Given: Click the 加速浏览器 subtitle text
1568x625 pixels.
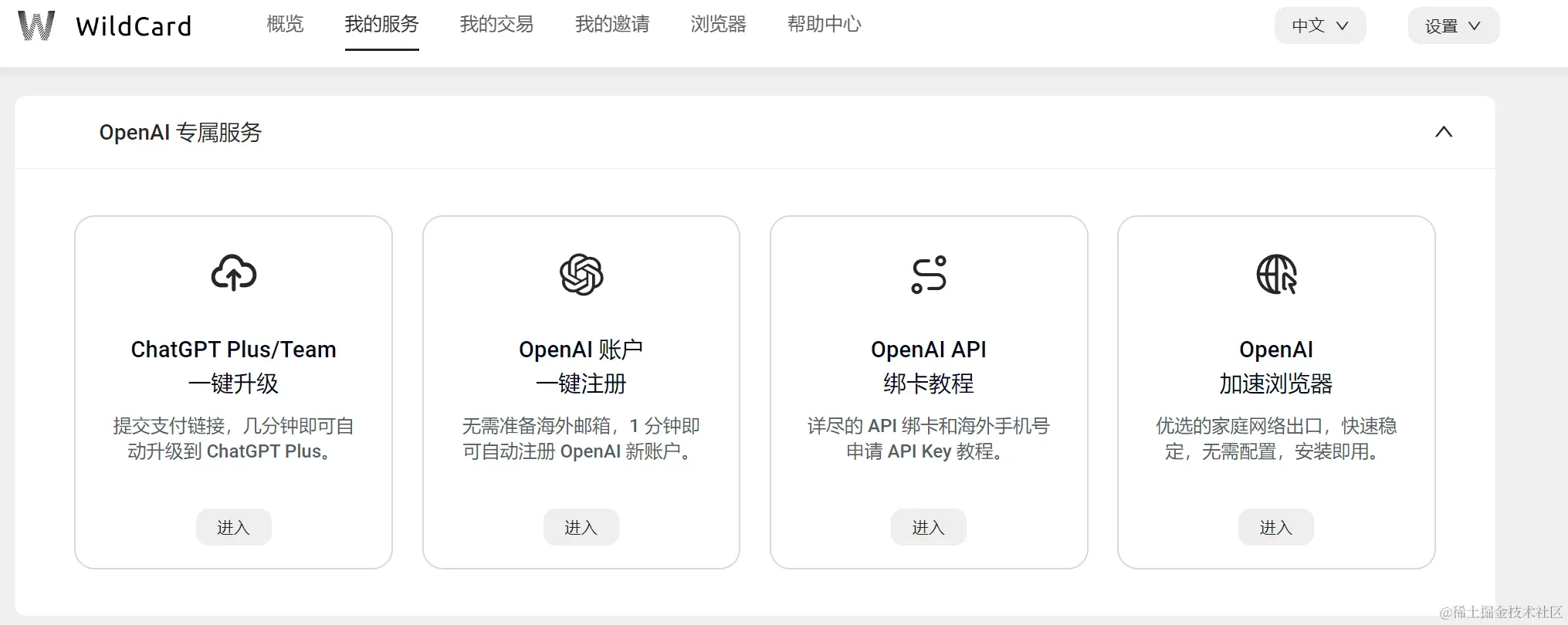Looking at the screenshot, I should (1276, 383).
